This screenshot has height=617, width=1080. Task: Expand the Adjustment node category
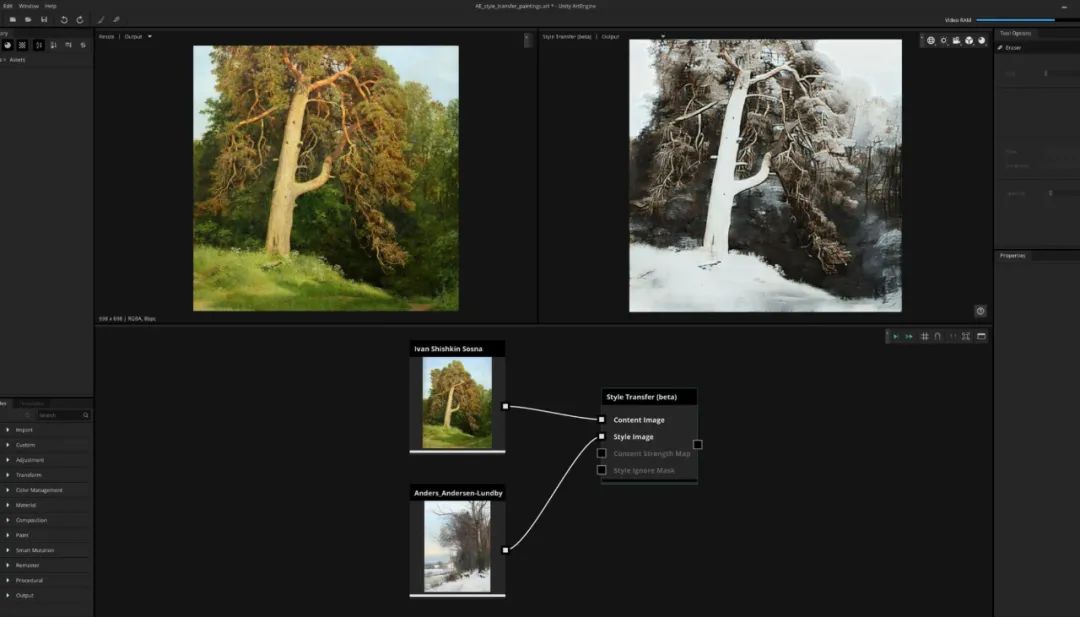pyautogui.click(x=30, y=460)
